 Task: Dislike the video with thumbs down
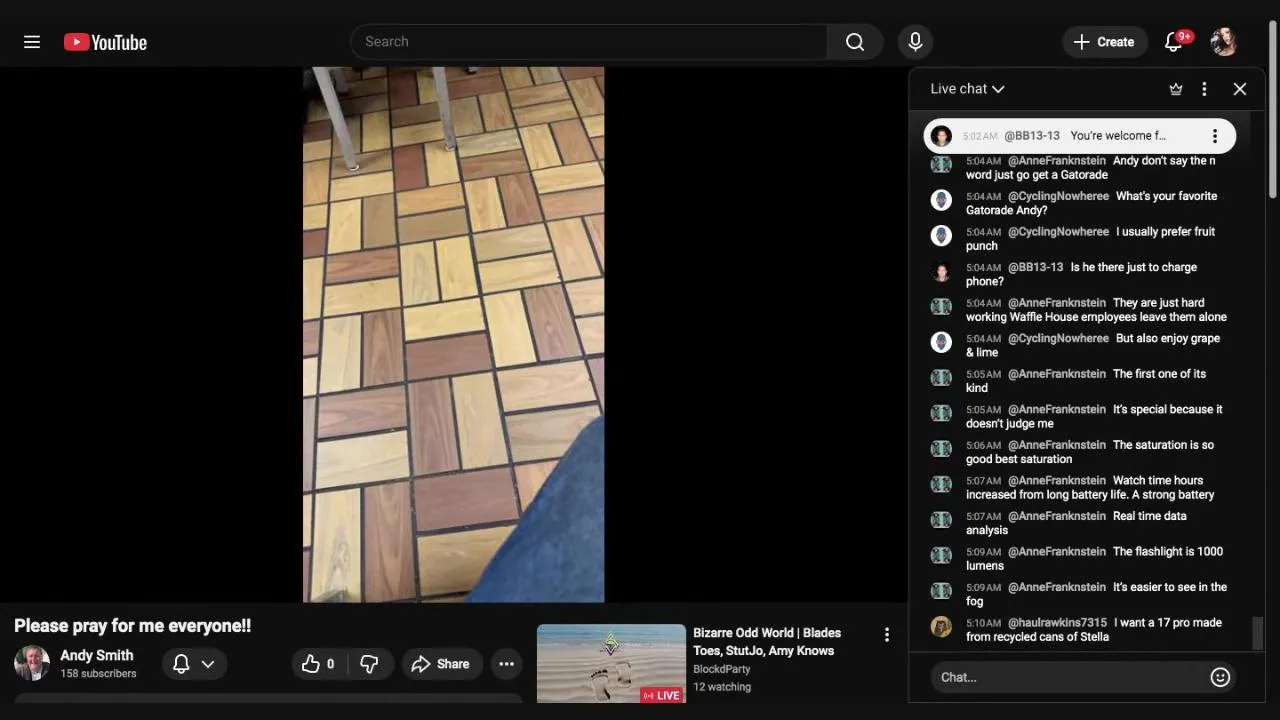point(369,664)
